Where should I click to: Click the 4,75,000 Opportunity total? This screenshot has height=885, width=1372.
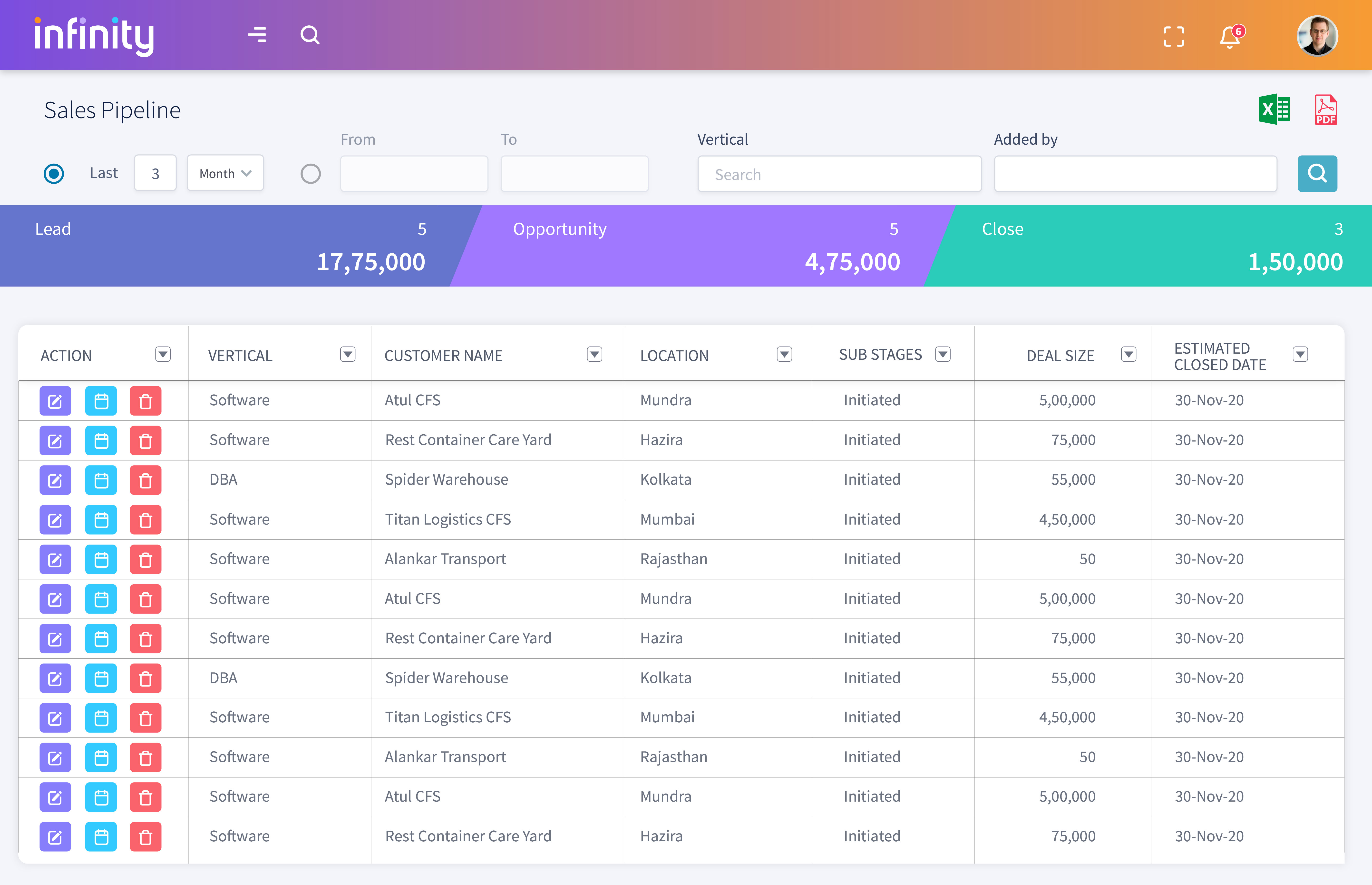pos(852,262)
